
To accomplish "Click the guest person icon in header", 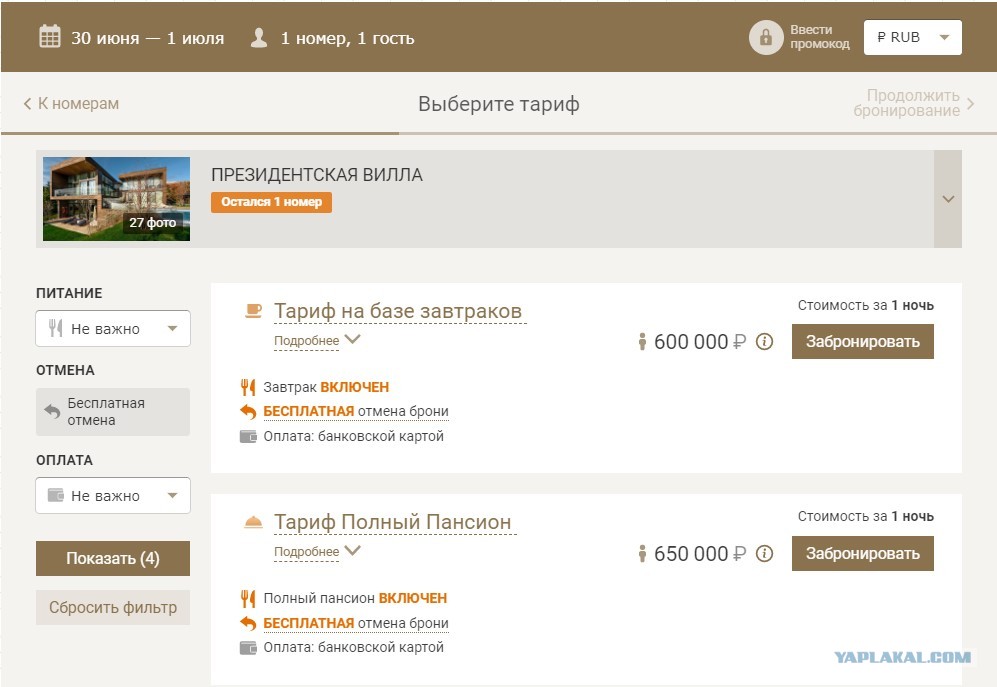I will (259, 38).
